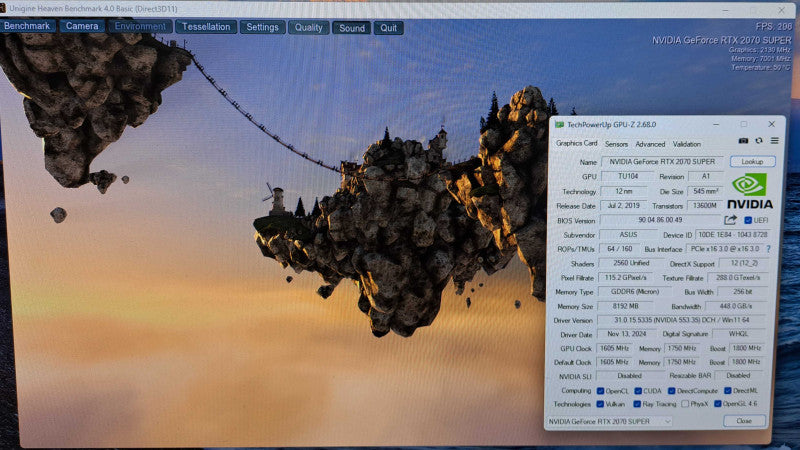Open Heaven Settings
The height and width of the screenshot is (450, 800).
pos(262,28)
